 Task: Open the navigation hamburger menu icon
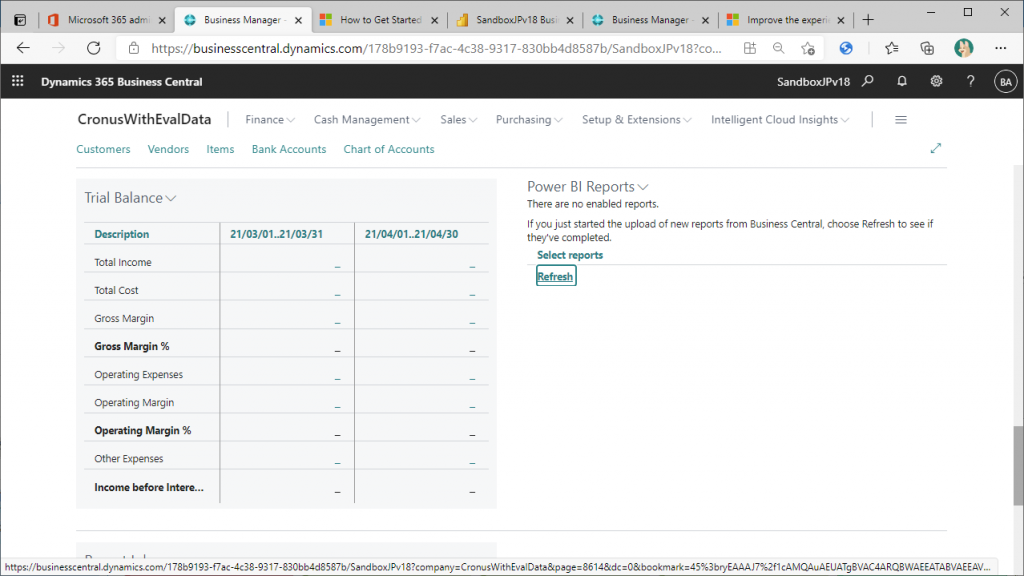click(901, 120)
